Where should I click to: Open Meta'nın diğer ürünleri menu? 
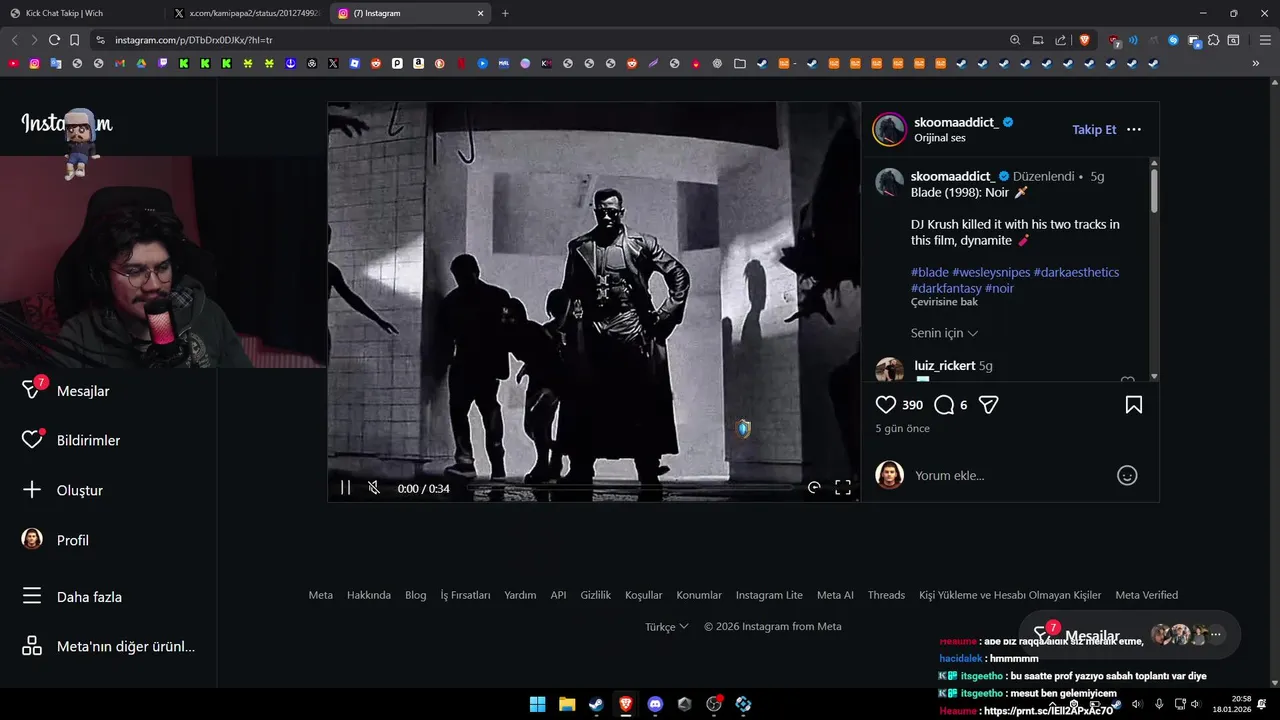coord(108,646)
